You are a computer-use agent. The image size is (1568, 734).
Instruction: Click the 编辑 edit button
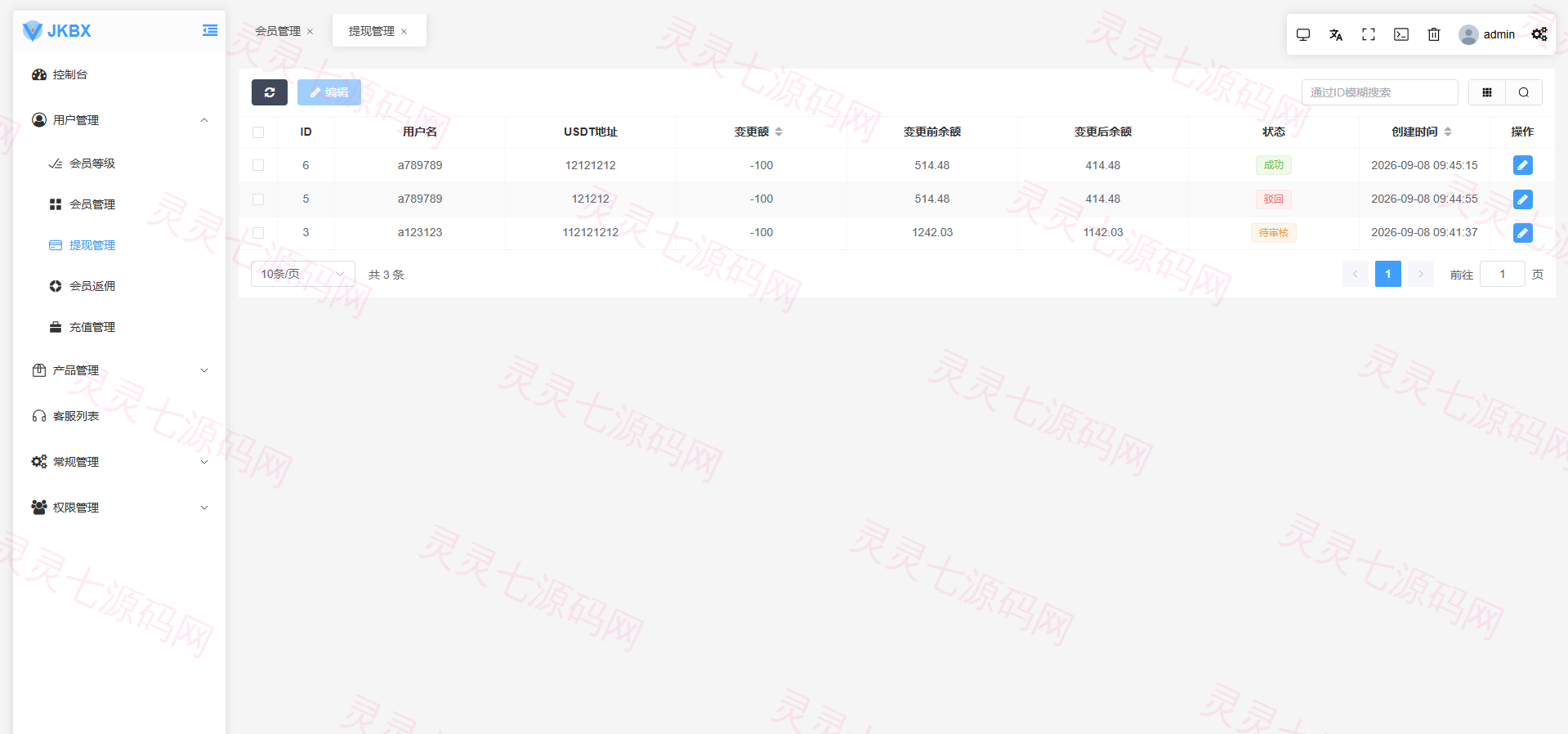(329, 92)
